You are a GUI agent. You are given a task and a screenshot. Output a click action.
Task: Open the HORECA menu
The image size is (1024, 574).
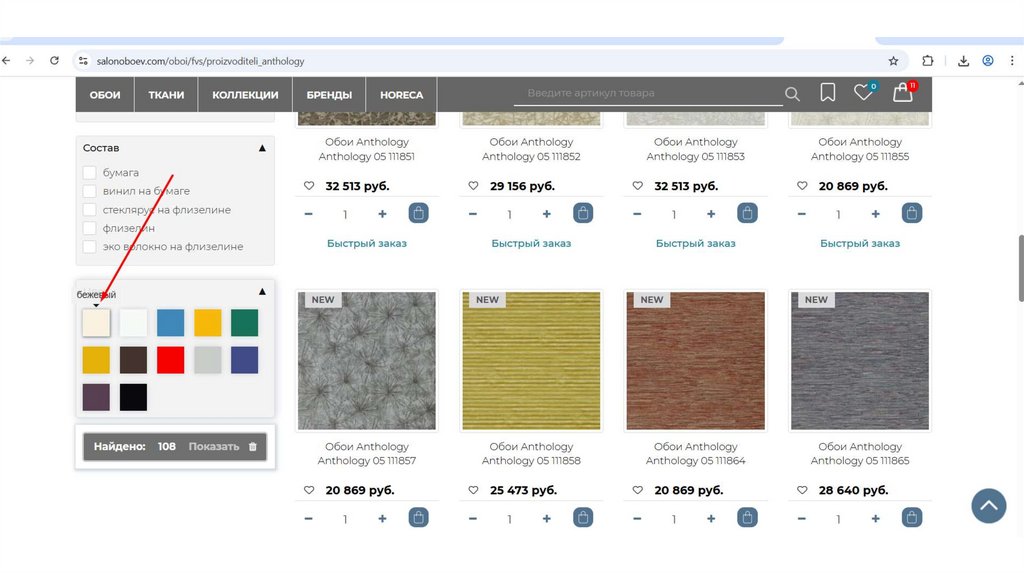click(402, 95)
